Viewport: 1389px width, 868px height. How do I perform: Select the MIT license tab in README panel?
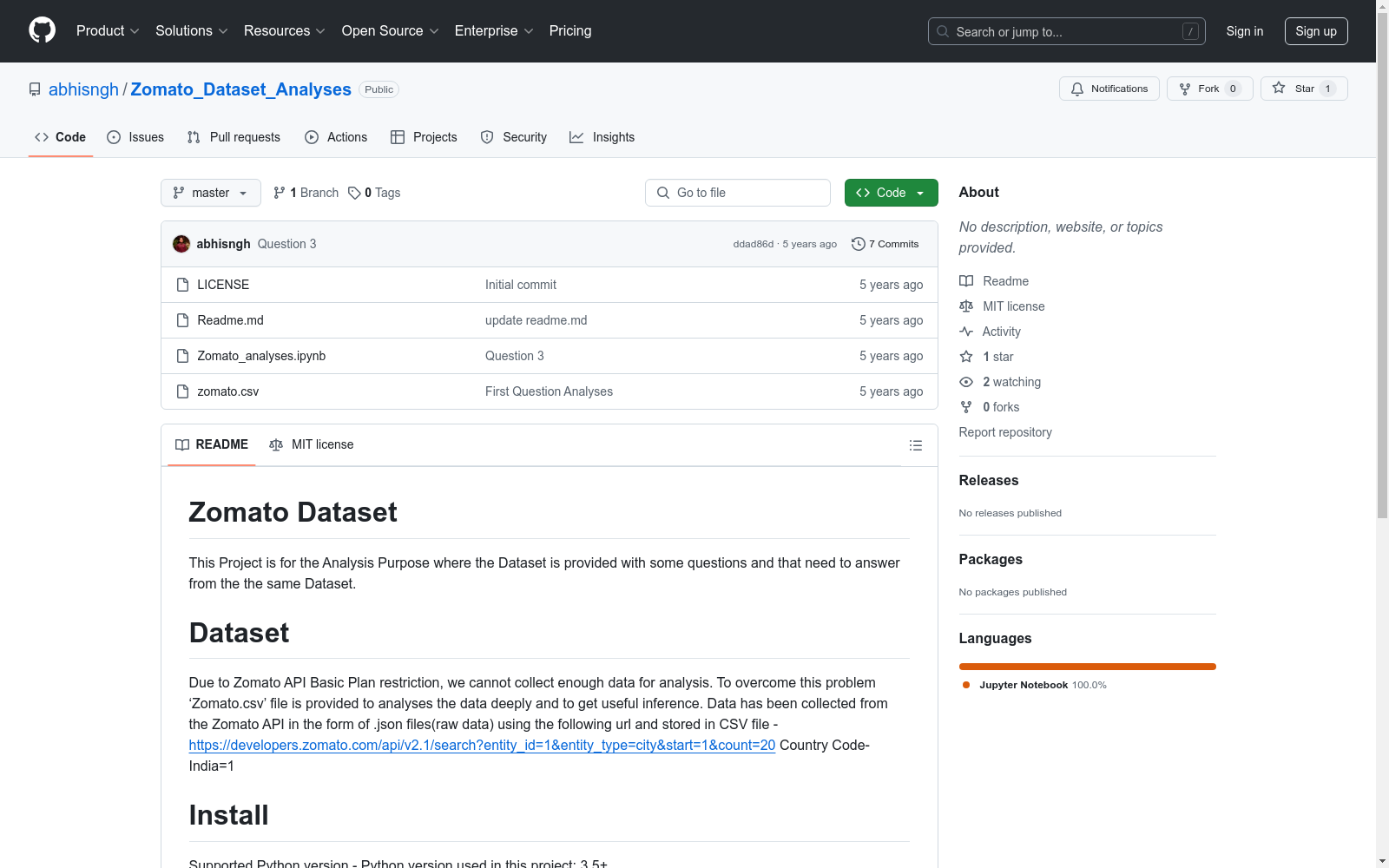click(312, 444)
